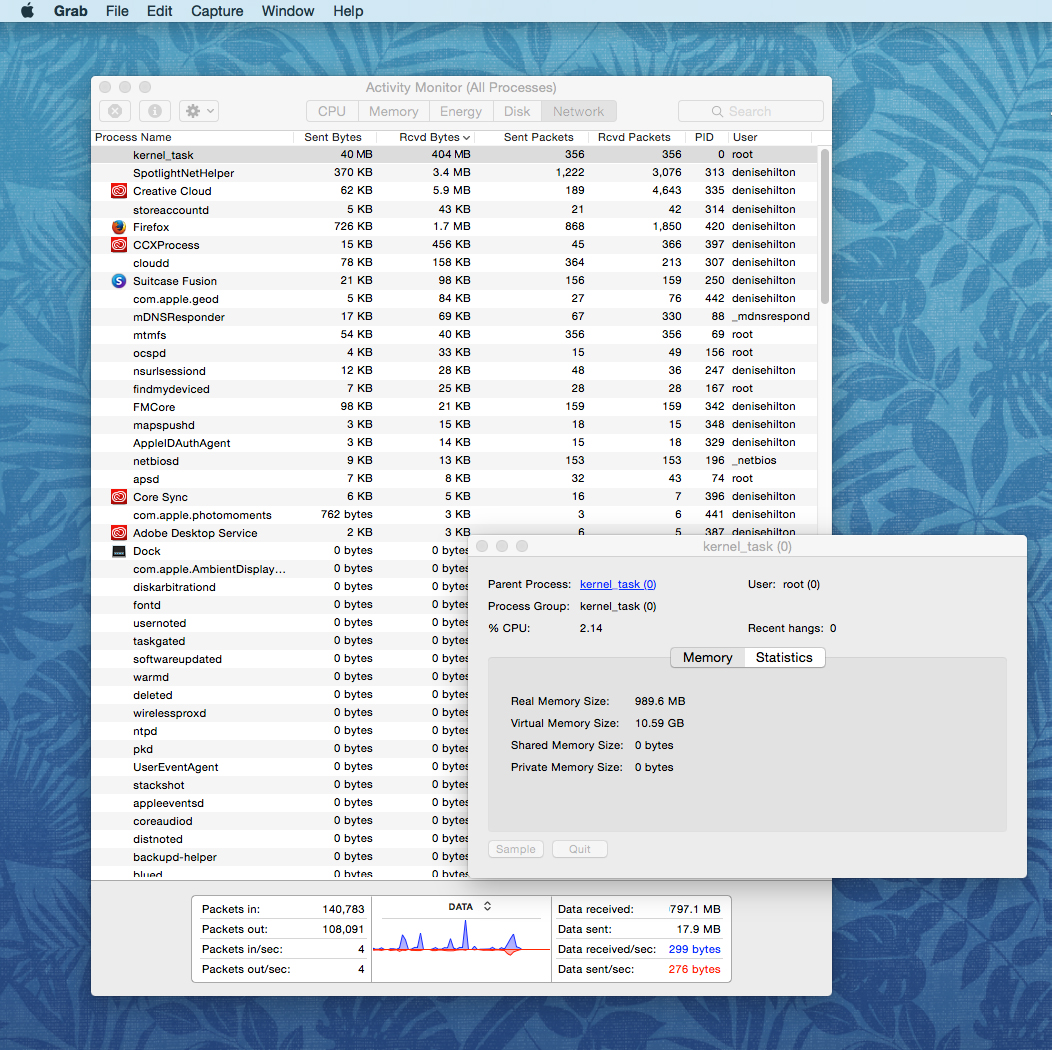Viewport: 1052px width, 1050px height.
Task: Click the Apple menu icon
Action: 28,11
